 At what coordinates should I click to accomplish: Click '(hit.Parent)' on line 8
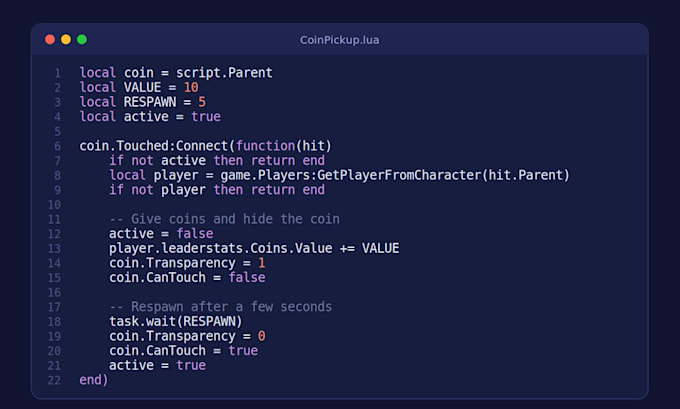[x=526, y=175]
